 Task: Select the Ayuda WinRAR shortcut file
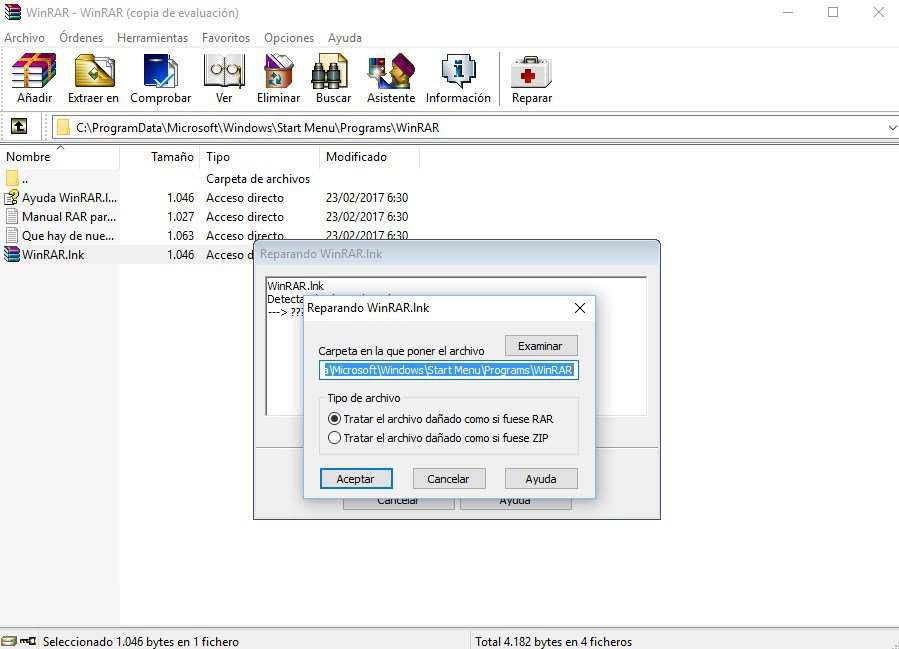[68, 198]
